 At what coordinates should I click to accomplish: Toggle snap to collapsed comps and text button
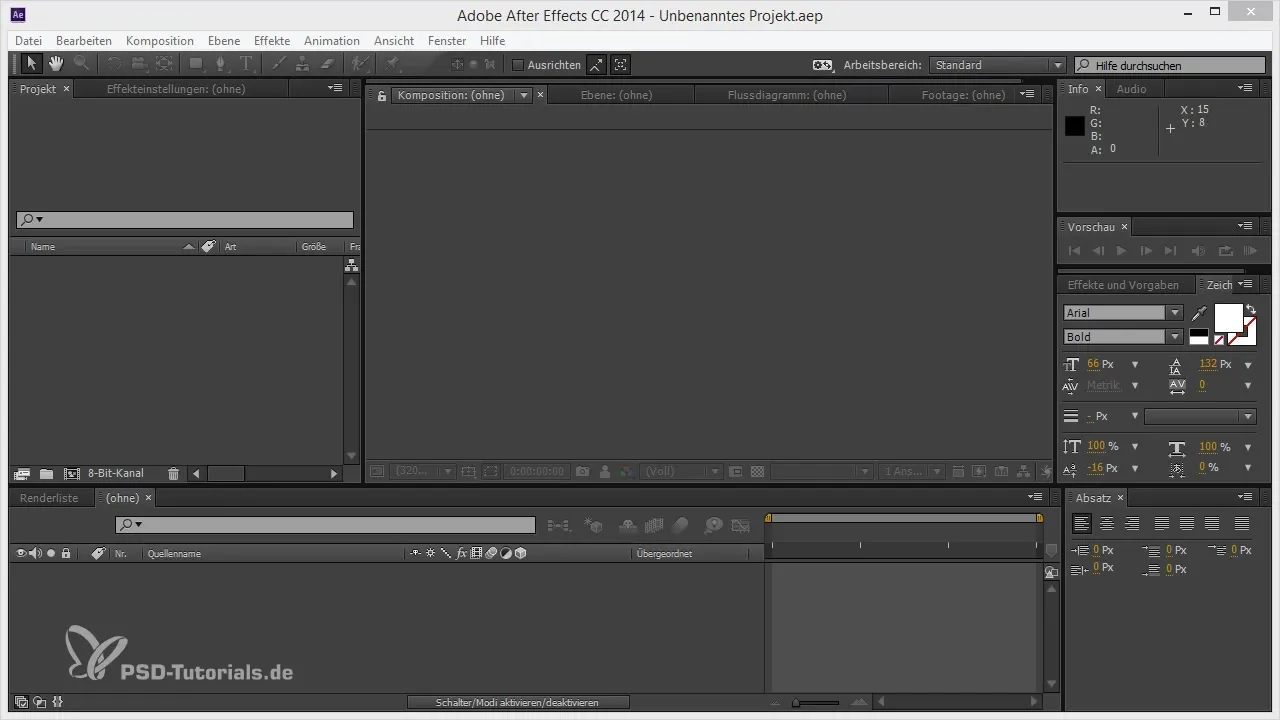pos(621,65)
